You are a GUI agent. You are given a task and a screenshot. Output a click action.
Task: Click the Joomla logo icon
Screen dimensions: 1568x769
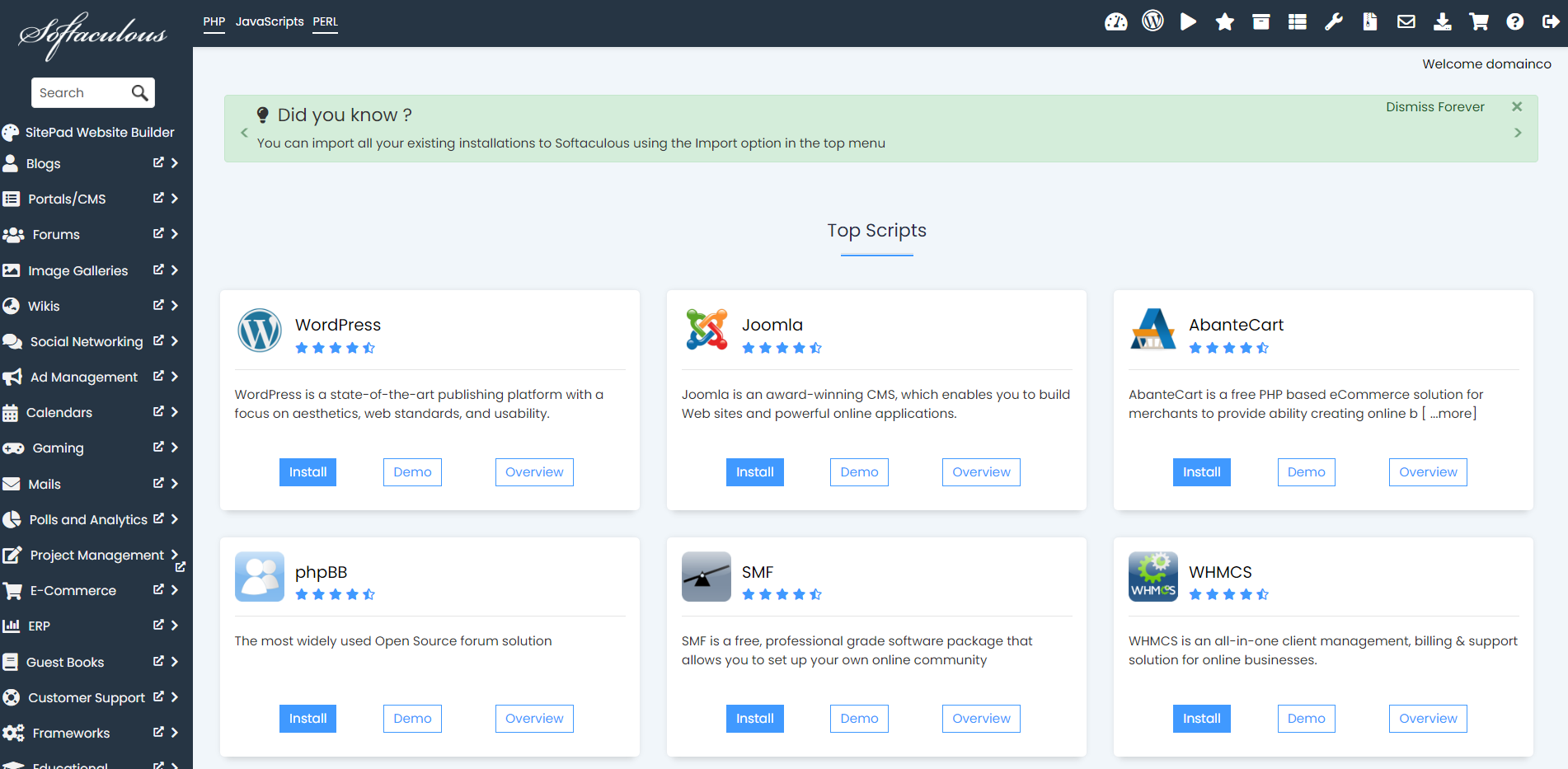707,330
